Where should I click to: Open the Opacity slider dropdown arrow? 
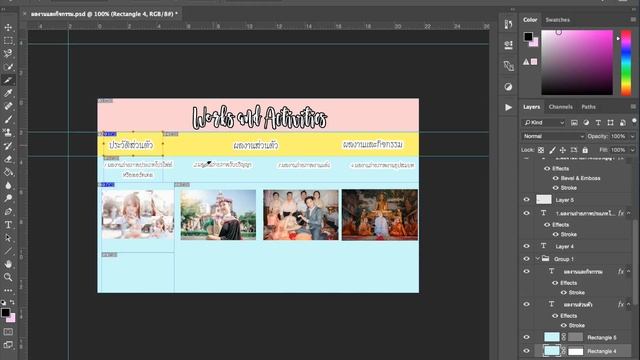[x=632, y=136]
